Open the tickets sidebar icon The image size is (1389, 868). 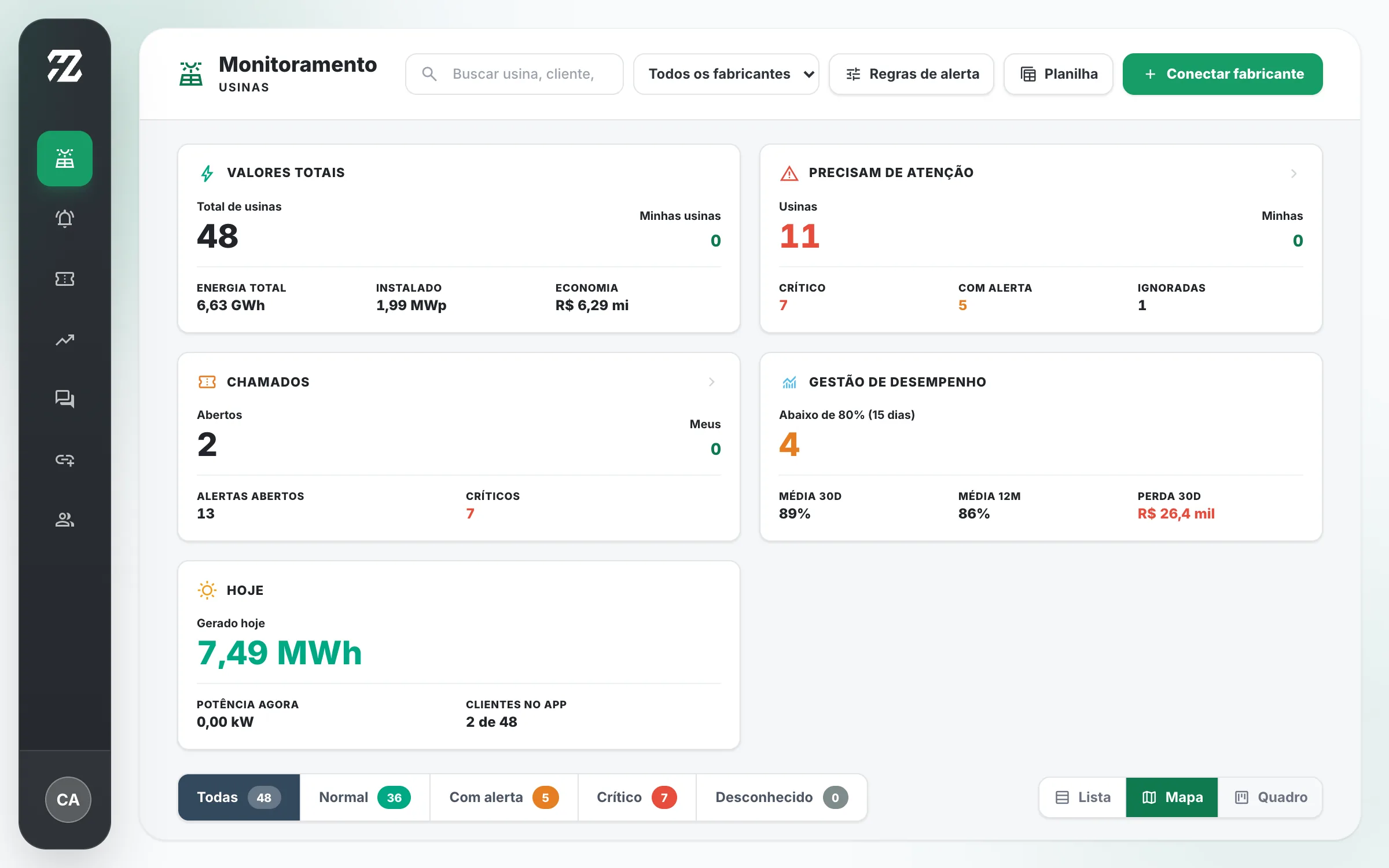click(x=65, y=279)
